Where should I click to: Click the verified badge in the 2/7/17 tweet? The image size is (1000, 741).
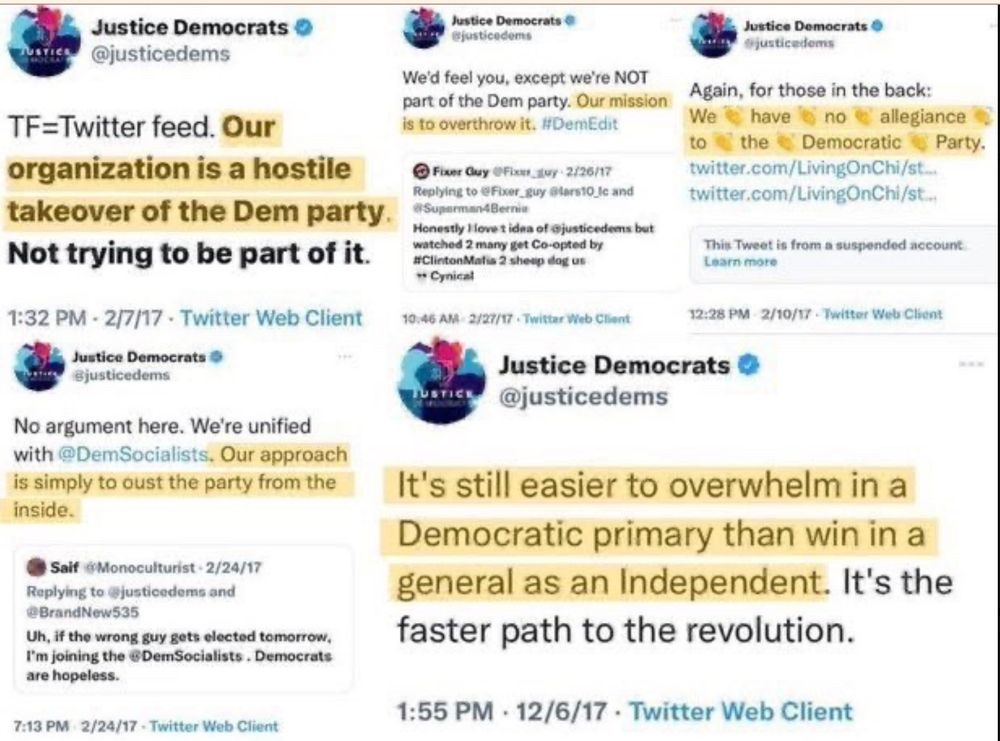tap(305, 27)
